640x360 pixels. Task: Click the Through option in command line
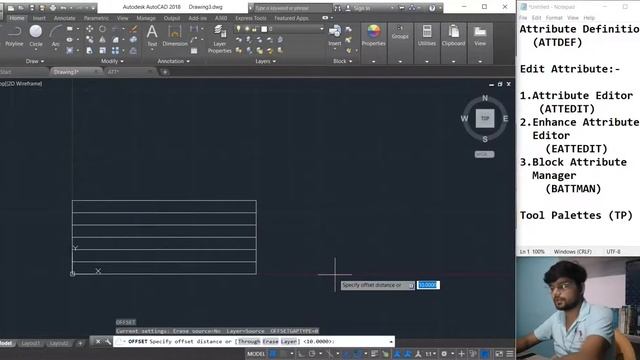point(249,342)
